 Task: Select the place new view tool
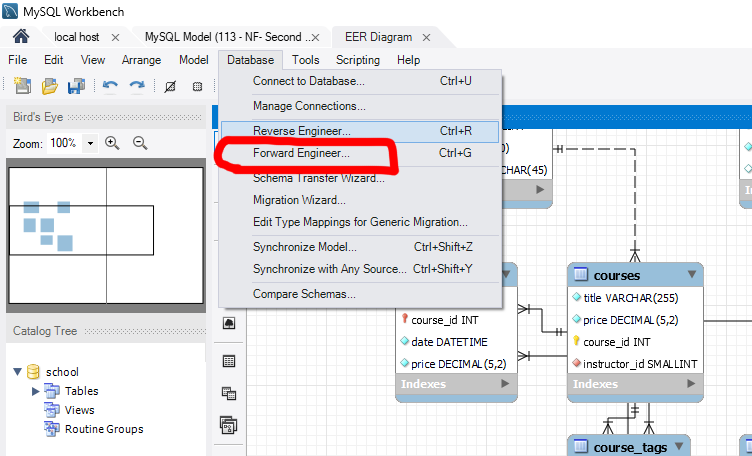coord(229,393)
